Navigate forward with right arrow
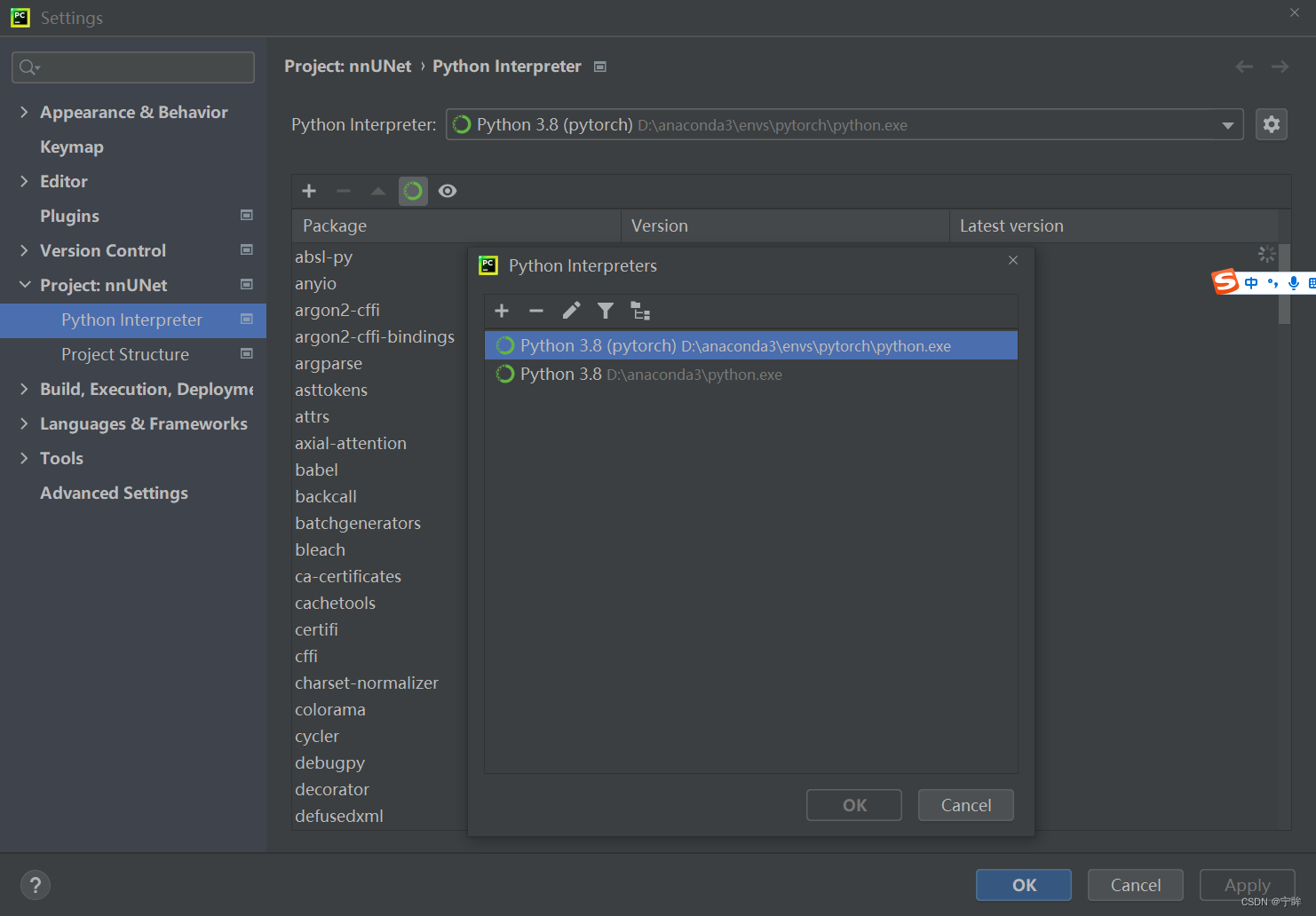Screen dimensions: 1316x916 click(1280, 67)
